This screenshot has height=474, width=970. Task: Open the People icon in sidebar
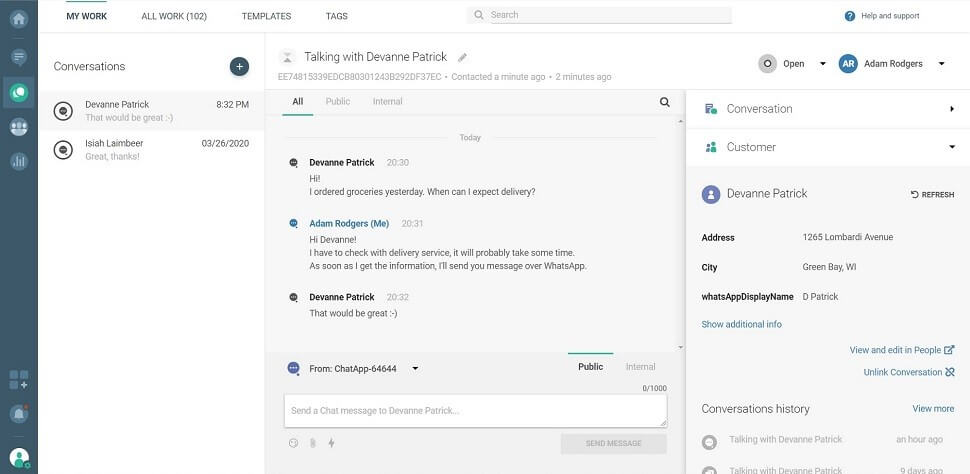[18, 127]
